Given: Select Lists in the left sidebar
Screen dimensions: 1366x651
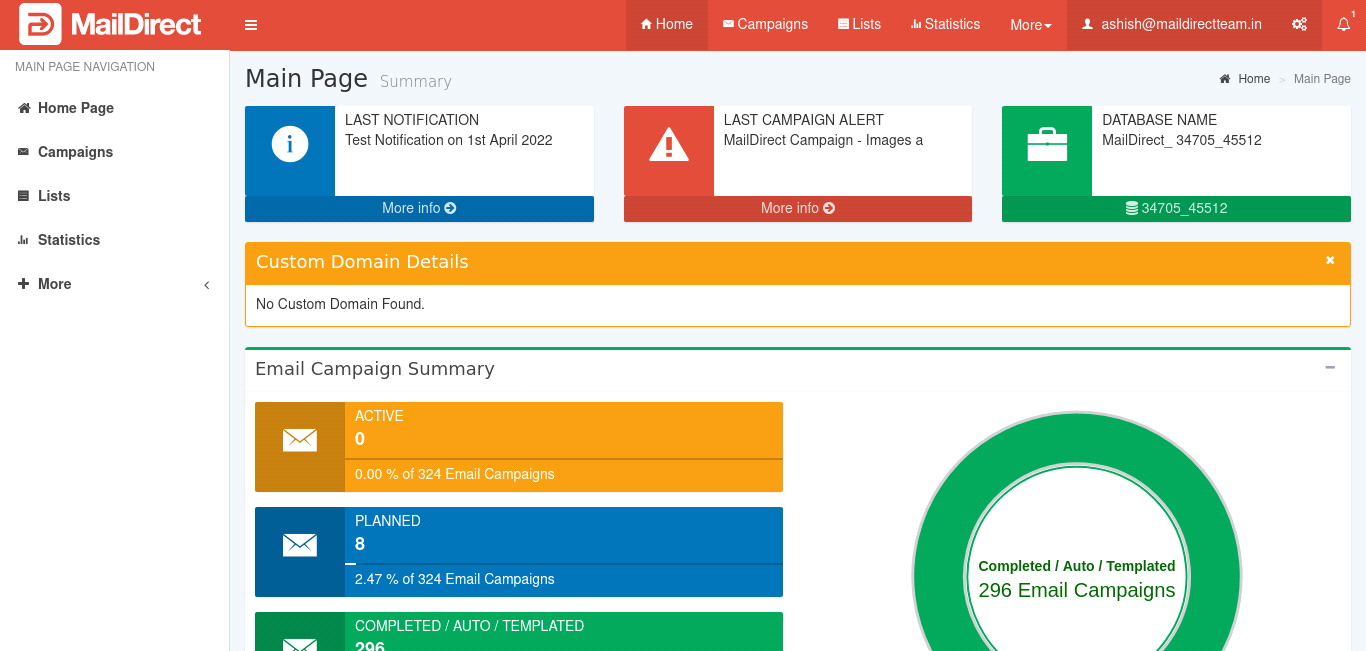Looking at the screenshot, I should click(x=54, y=196).
